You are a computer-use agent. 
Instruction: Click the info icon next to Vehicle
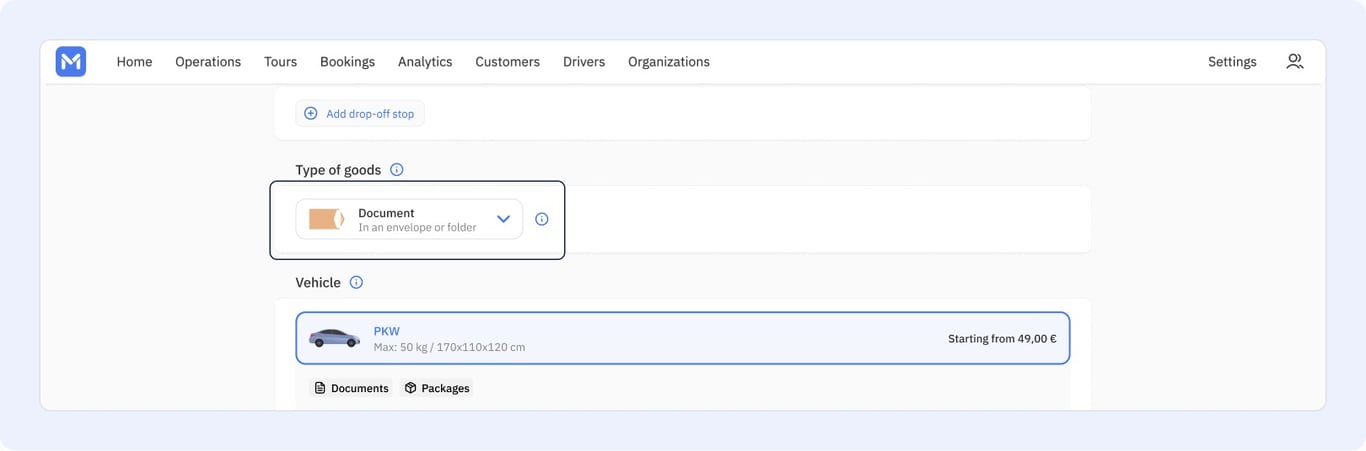point(356,283)
